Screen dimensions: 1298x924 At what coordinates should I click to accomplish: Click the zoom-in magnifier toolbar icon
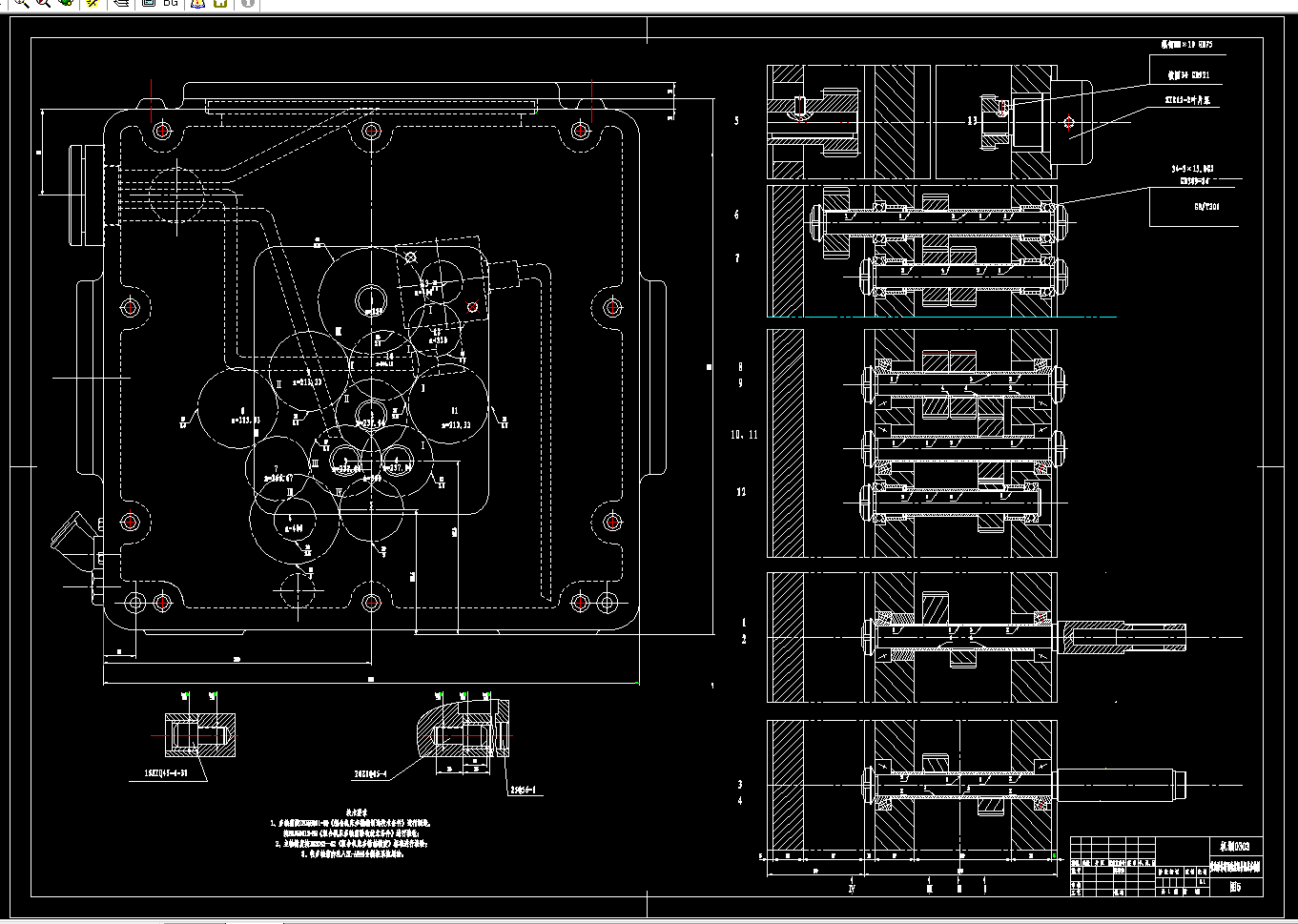pyautogui.click(x=20, y=3)
